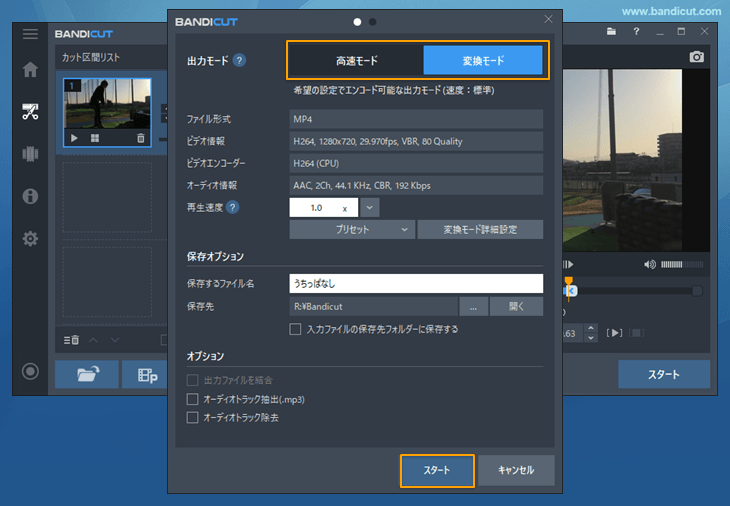Open the information icon in sidebar
The image size is (730, 506).
coord(30,196)
